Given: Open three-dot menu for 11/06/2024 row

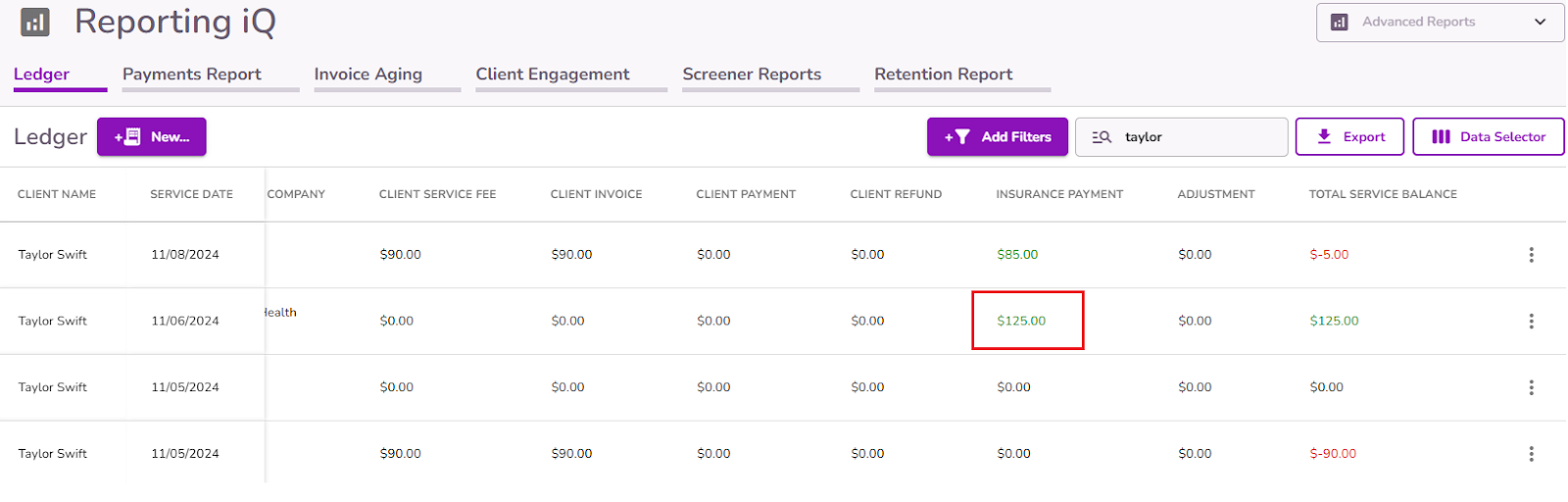Looking at the screenshot, I should tap(1531, 321).
